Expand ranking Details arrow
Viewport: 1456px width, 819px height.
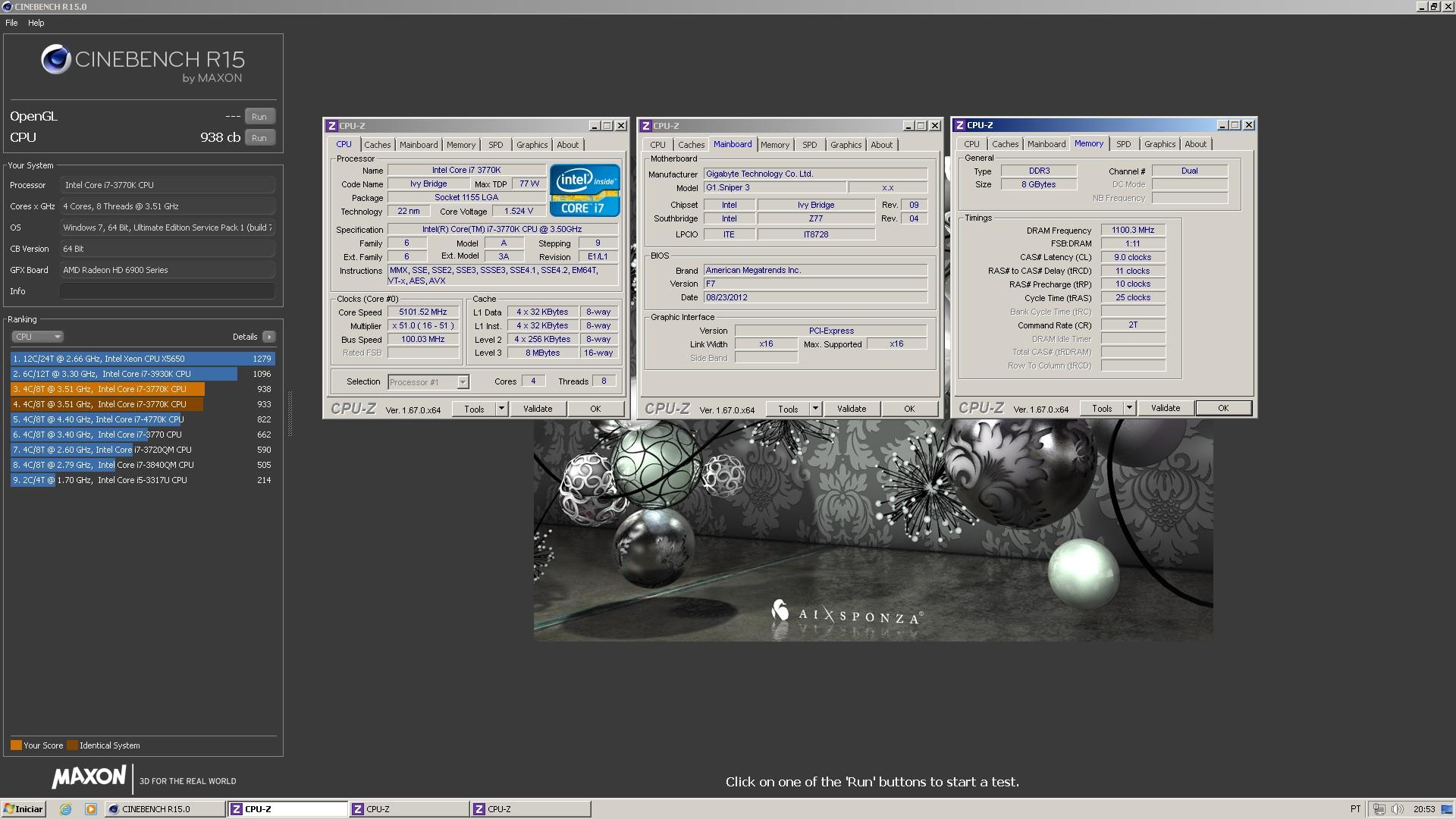tap(268, 337)
